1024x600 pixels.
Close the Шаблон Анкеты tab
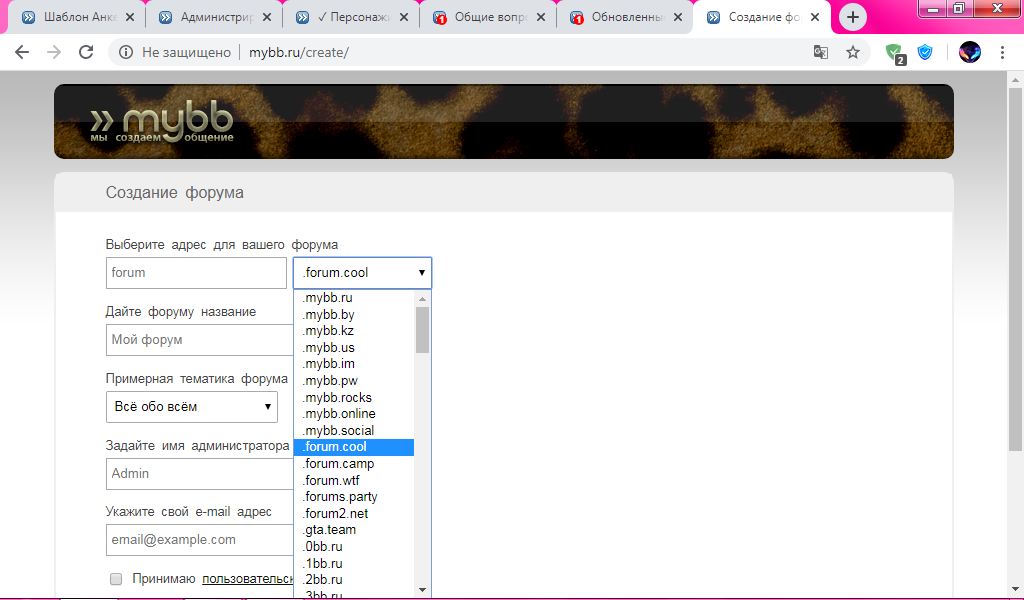pyautogui.click(x=130, y=18)
